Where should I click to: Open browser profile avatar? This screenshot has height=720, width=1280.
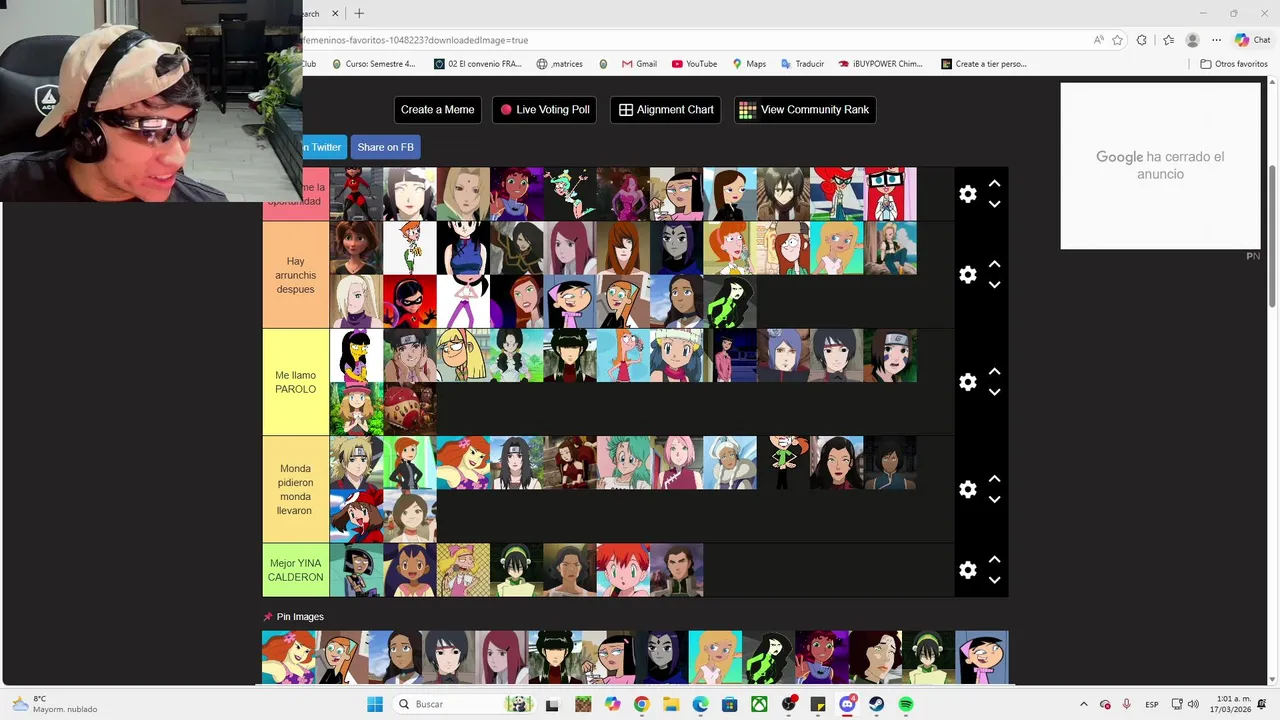click(1192, 40)
